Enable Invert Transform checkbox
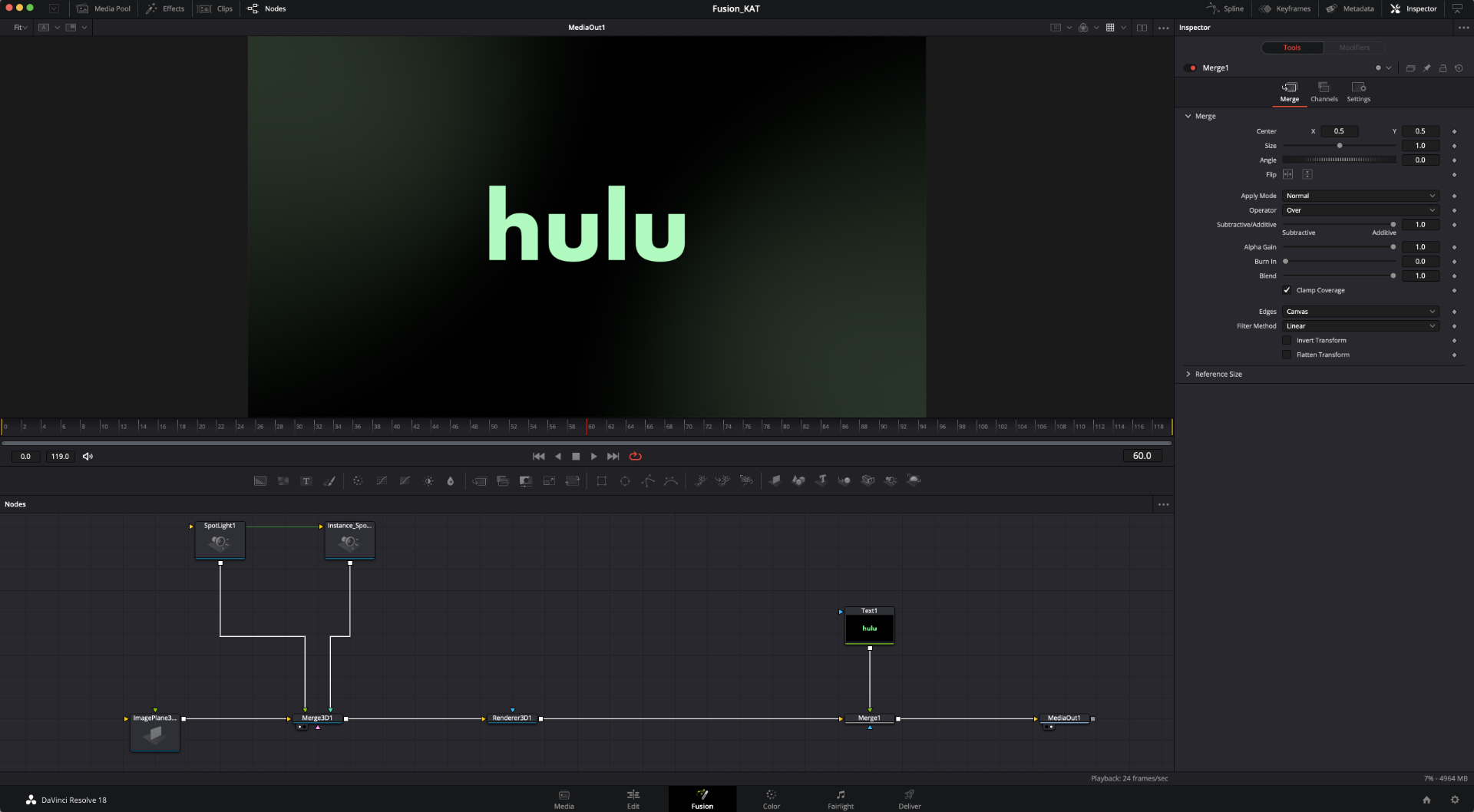Screen dimensions: 1474x812 tap(1287, 340)
